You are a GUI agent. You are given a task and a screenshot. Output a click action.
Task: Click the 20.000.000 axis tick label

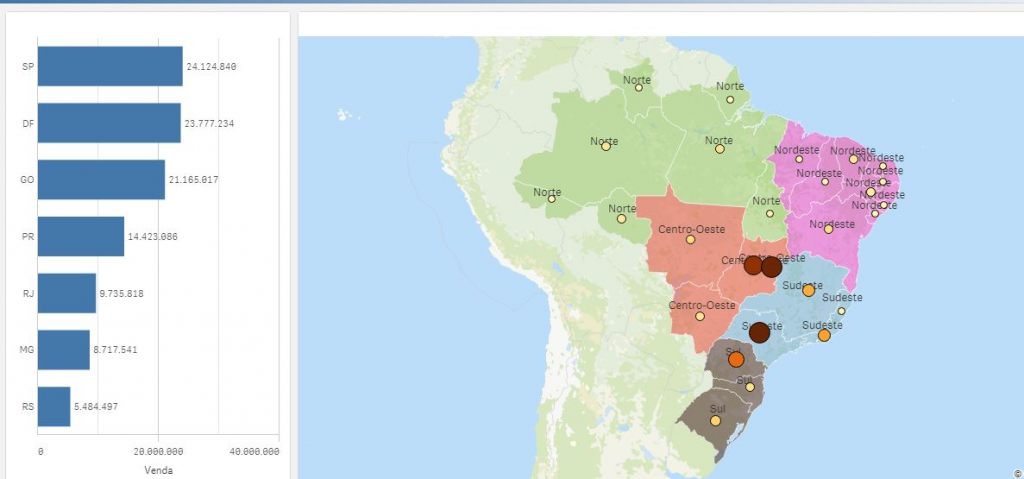pyautogui.click(x=159, y=452)
